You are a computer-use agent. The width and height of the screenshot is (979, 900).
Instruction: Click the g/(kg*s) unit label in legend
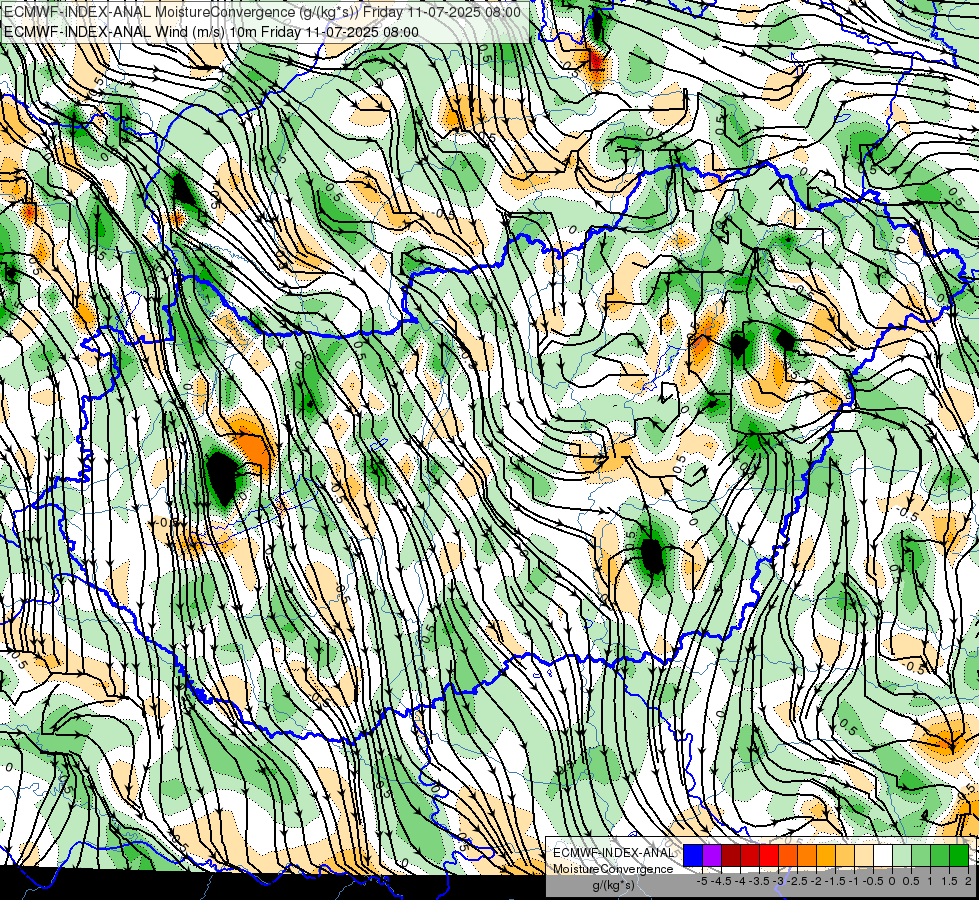tap(614, 885)
